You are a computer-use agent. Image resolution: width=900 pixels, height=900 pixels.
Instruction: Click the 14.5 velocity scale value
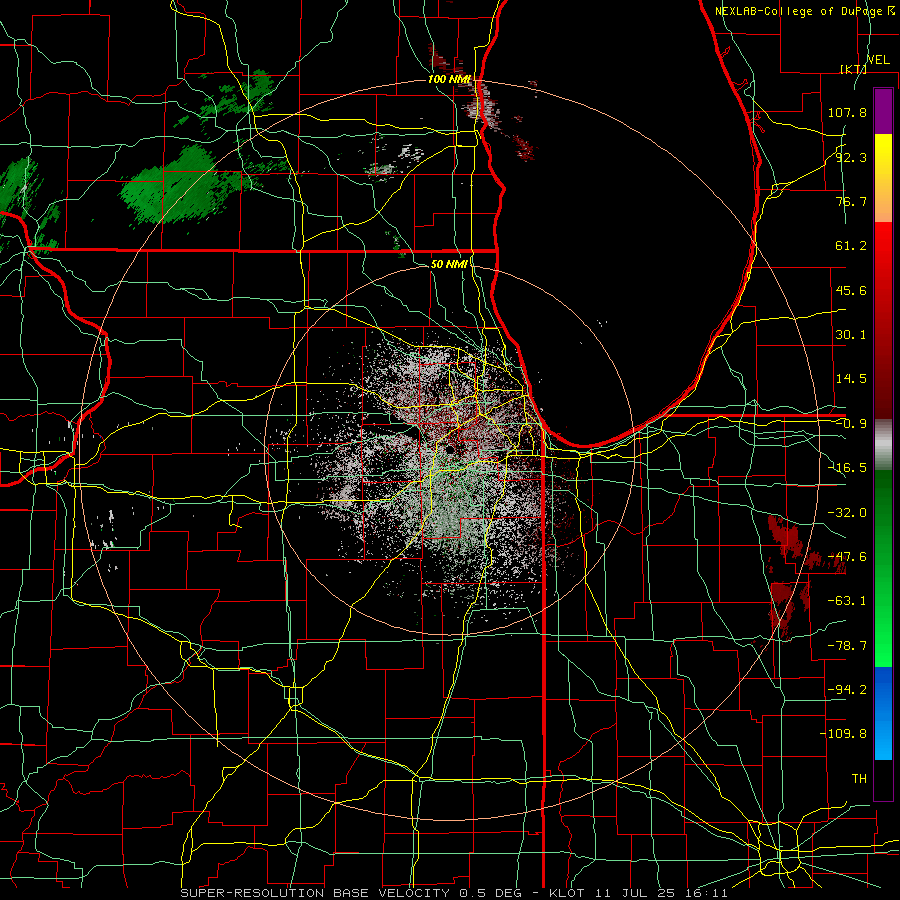point(851,379)
